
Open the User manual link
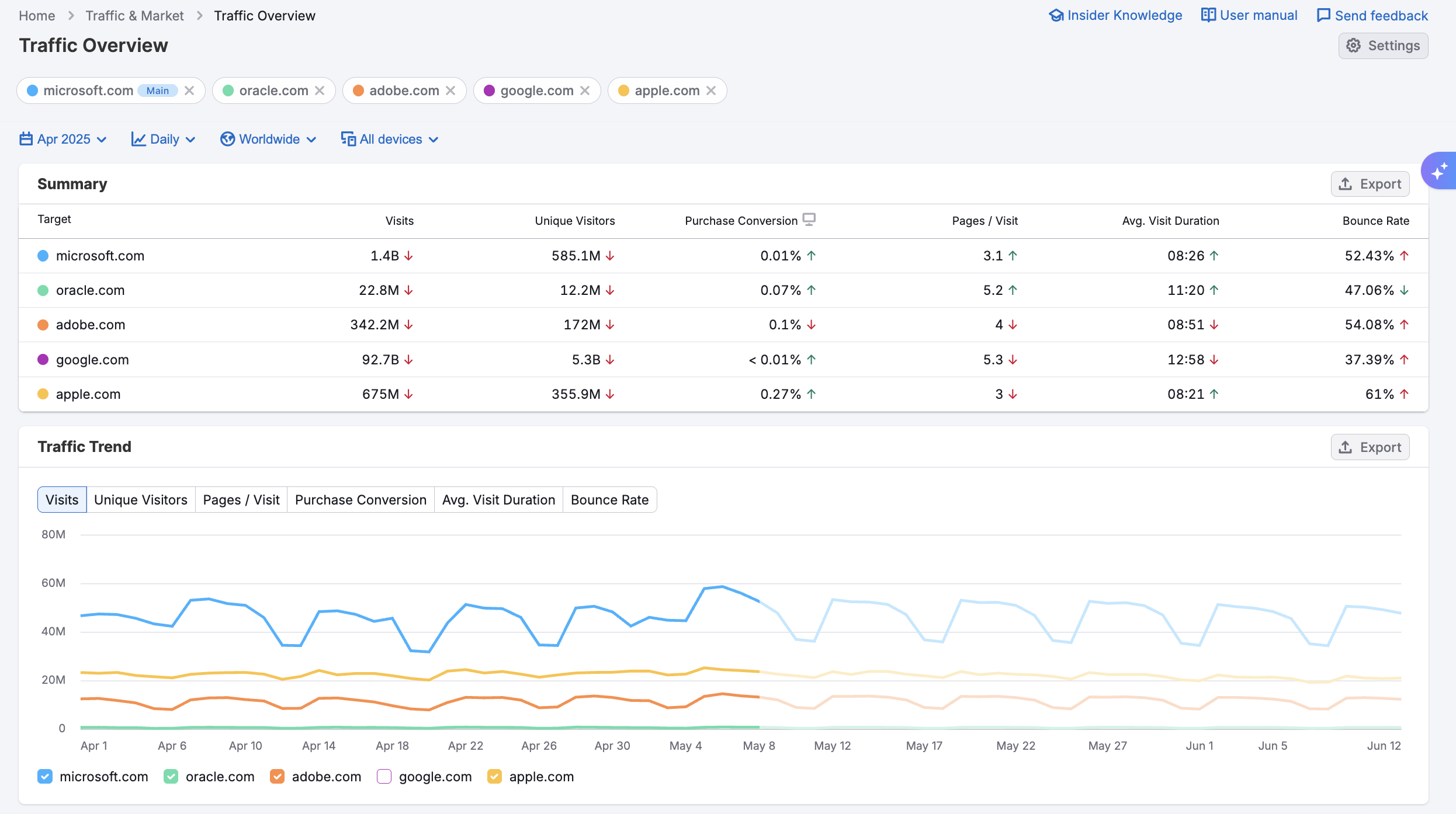(x=1249, y=15)
